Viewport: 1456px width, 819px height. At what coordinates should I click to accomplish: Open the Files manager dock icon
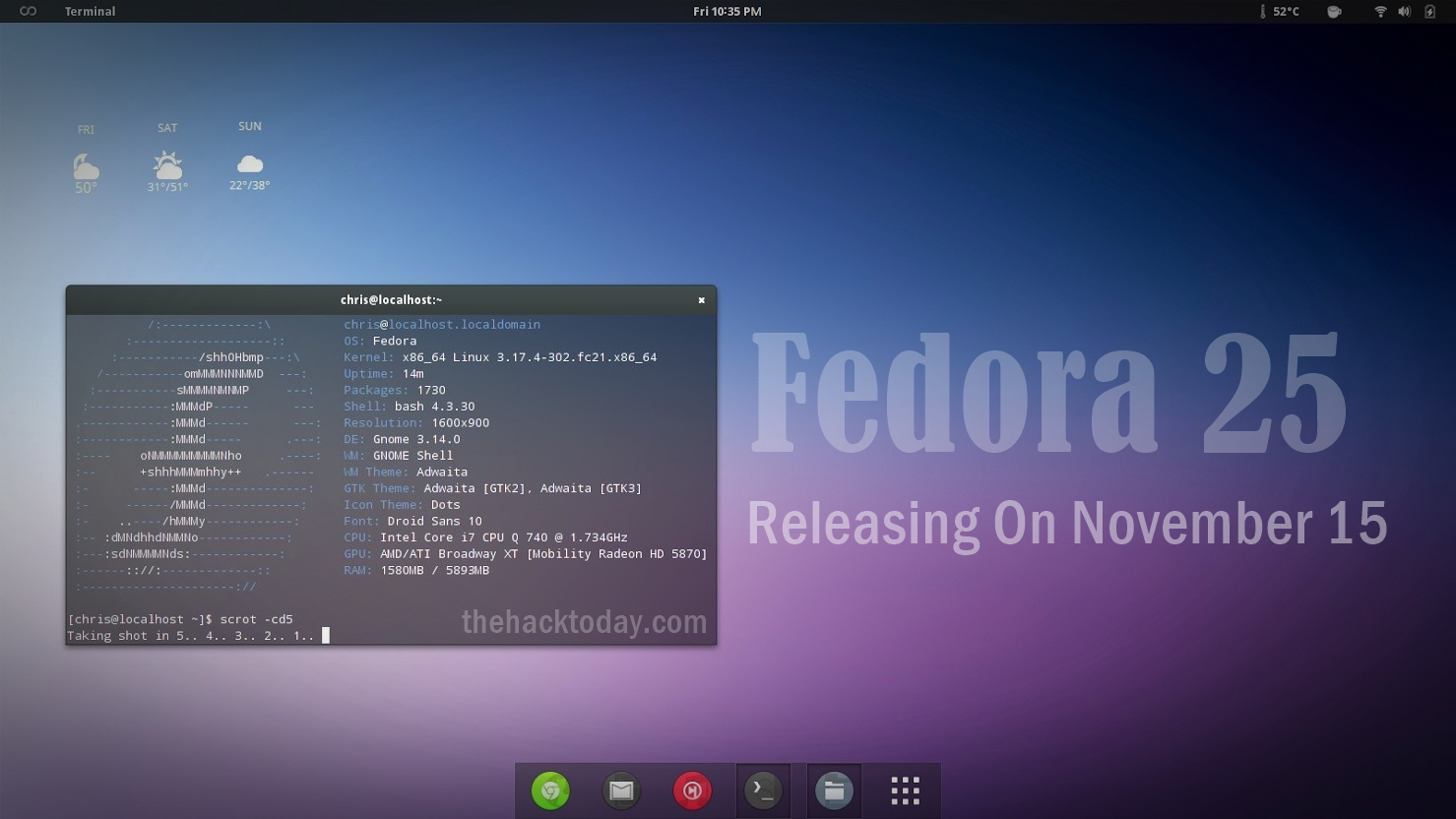tap(834, 790)
